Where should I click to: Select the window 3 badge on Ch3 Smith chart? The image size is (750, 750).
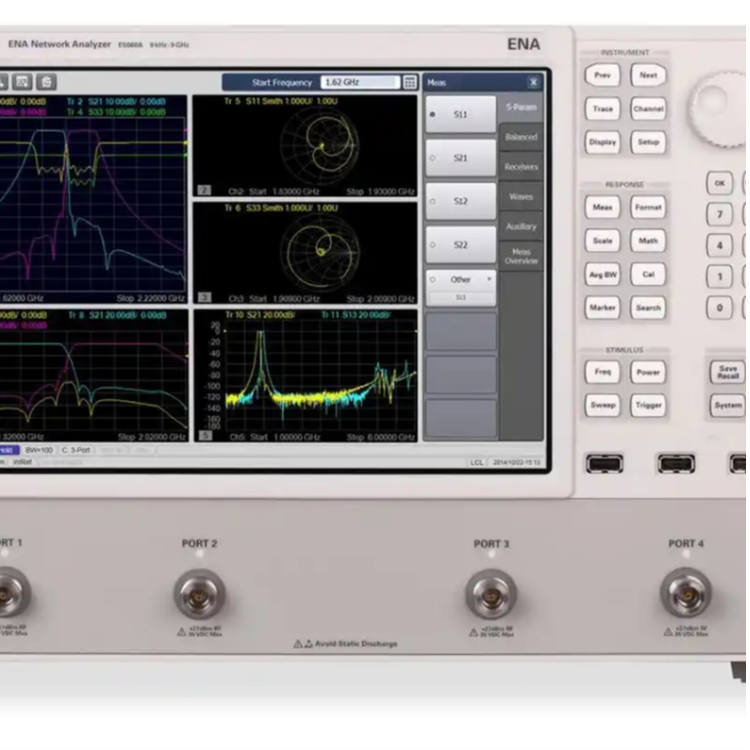click(x=204, y=298)
